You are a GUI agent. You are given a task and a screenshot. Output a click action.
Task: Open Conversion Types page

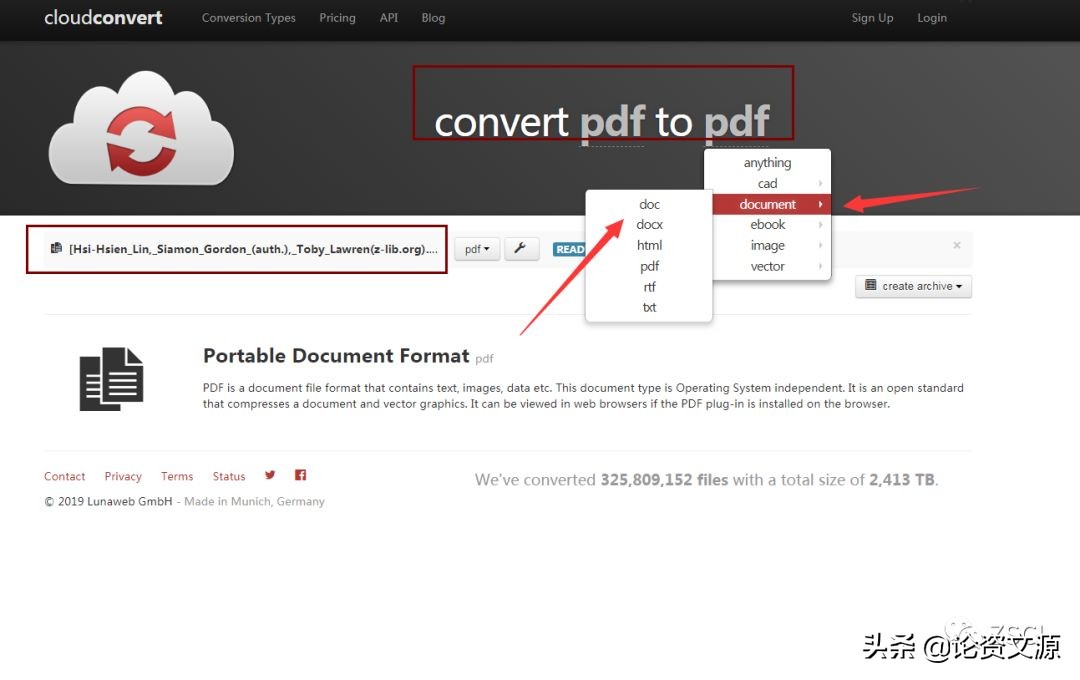click(249, 18)
